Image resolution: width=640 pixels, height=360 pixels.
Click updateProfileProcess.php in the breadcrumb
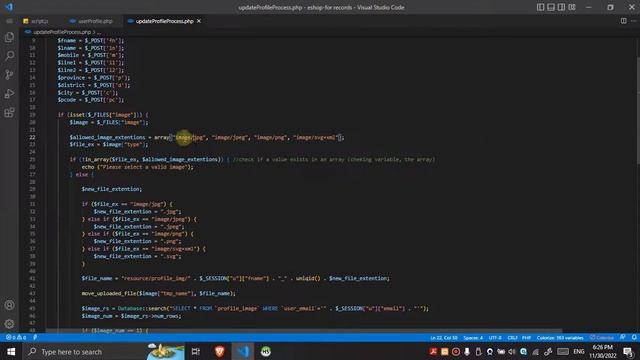(x=62, y=32)
